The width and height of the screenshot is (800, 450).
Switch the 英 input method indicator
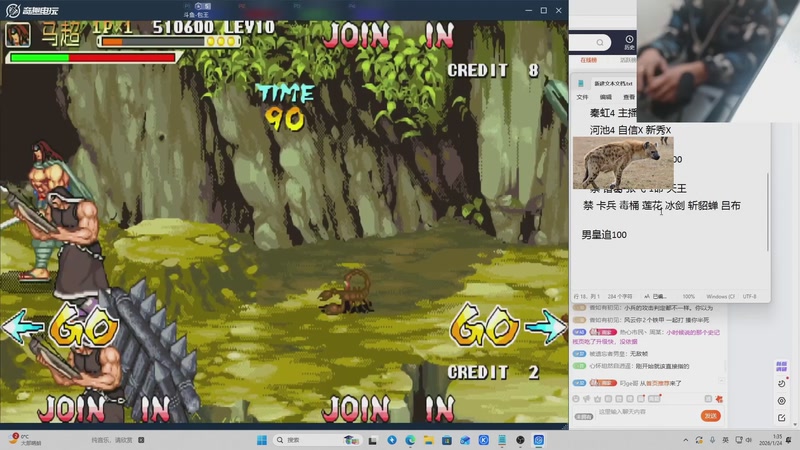(725, 440)
